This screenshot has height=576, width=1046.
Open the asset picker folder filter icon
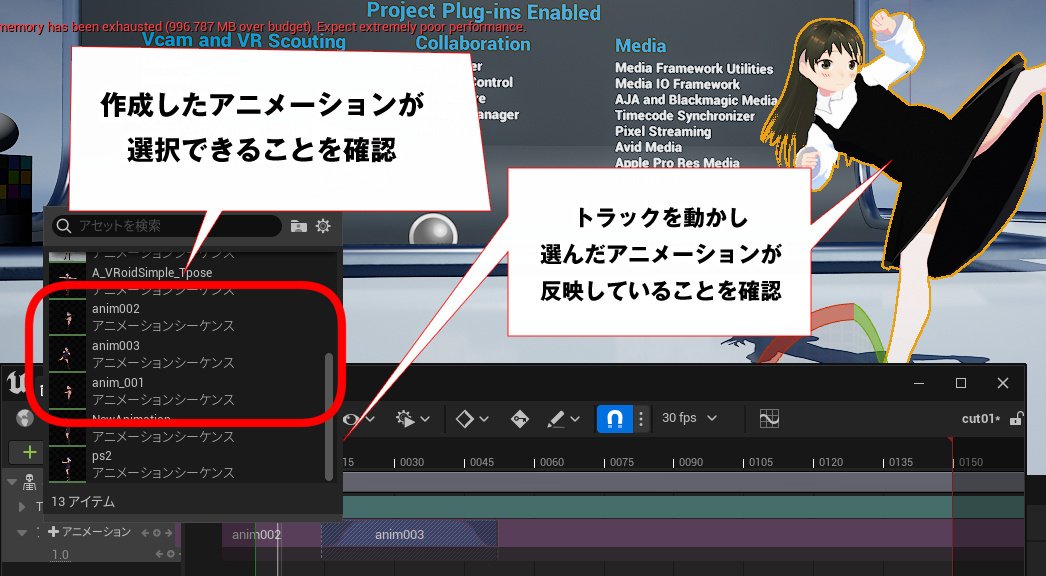[298, 226]
